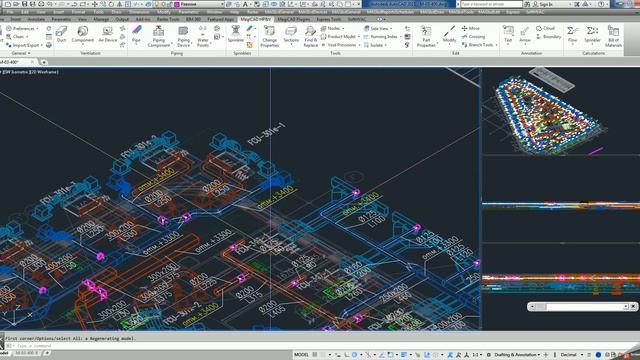Open the annotation scale 1:1 dropdown
This screenshot has width=640, height=360.
[477, 355]
